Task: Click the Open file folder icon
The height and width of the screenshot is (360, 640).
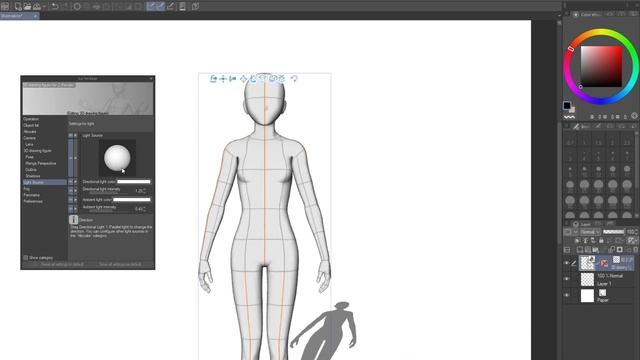Action: pos(27,6)
